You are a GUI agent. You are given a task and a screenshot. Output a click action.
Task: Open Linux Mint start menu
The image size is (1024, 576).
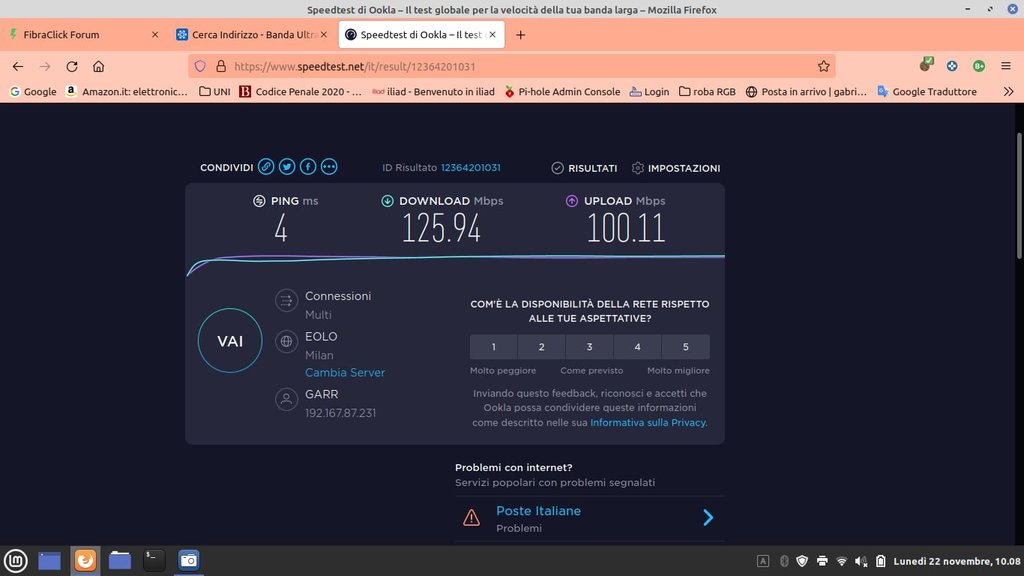tap(16, 560)
